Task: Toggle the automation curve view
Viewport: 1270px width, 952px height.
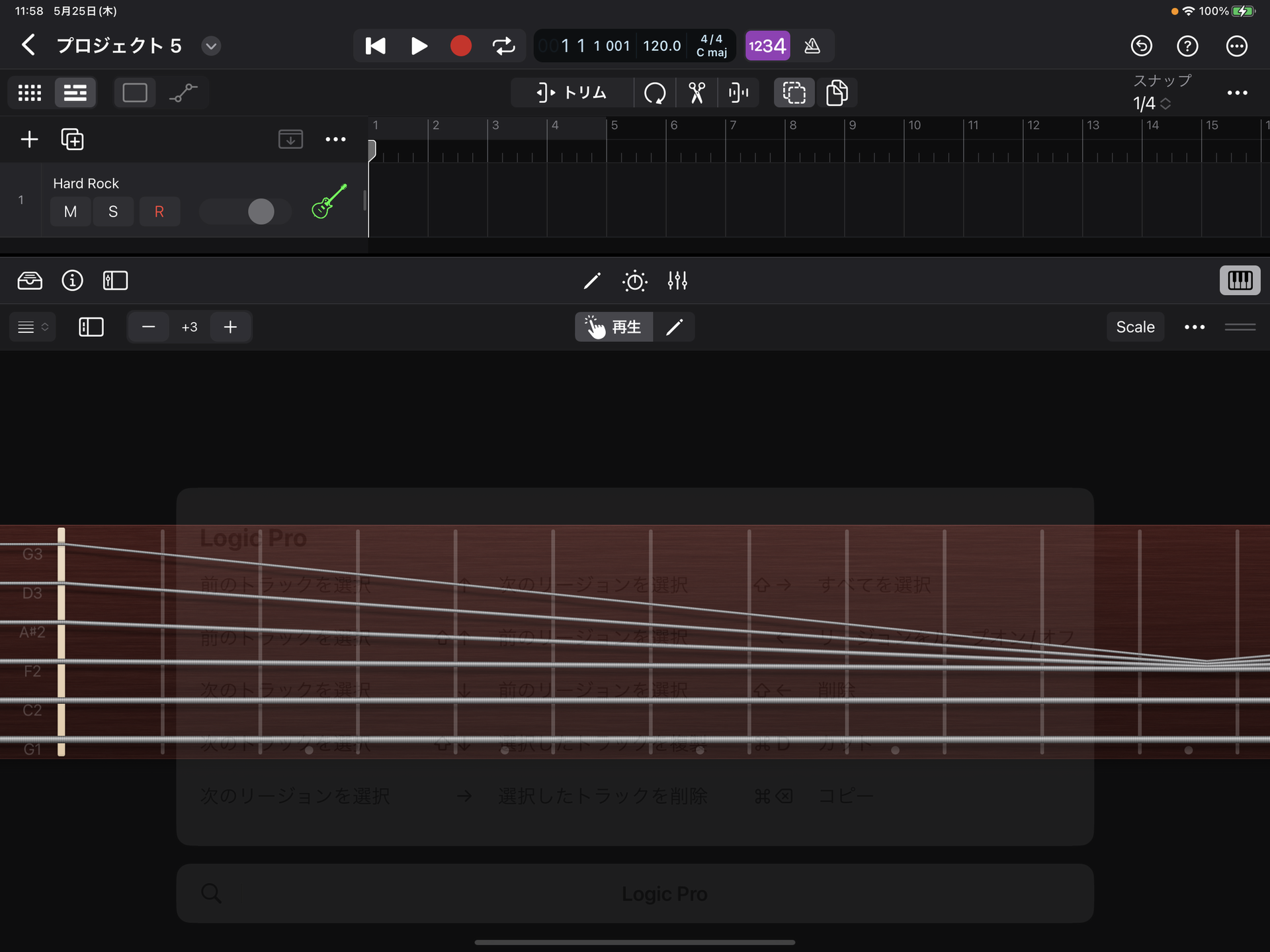Action: 183,93
